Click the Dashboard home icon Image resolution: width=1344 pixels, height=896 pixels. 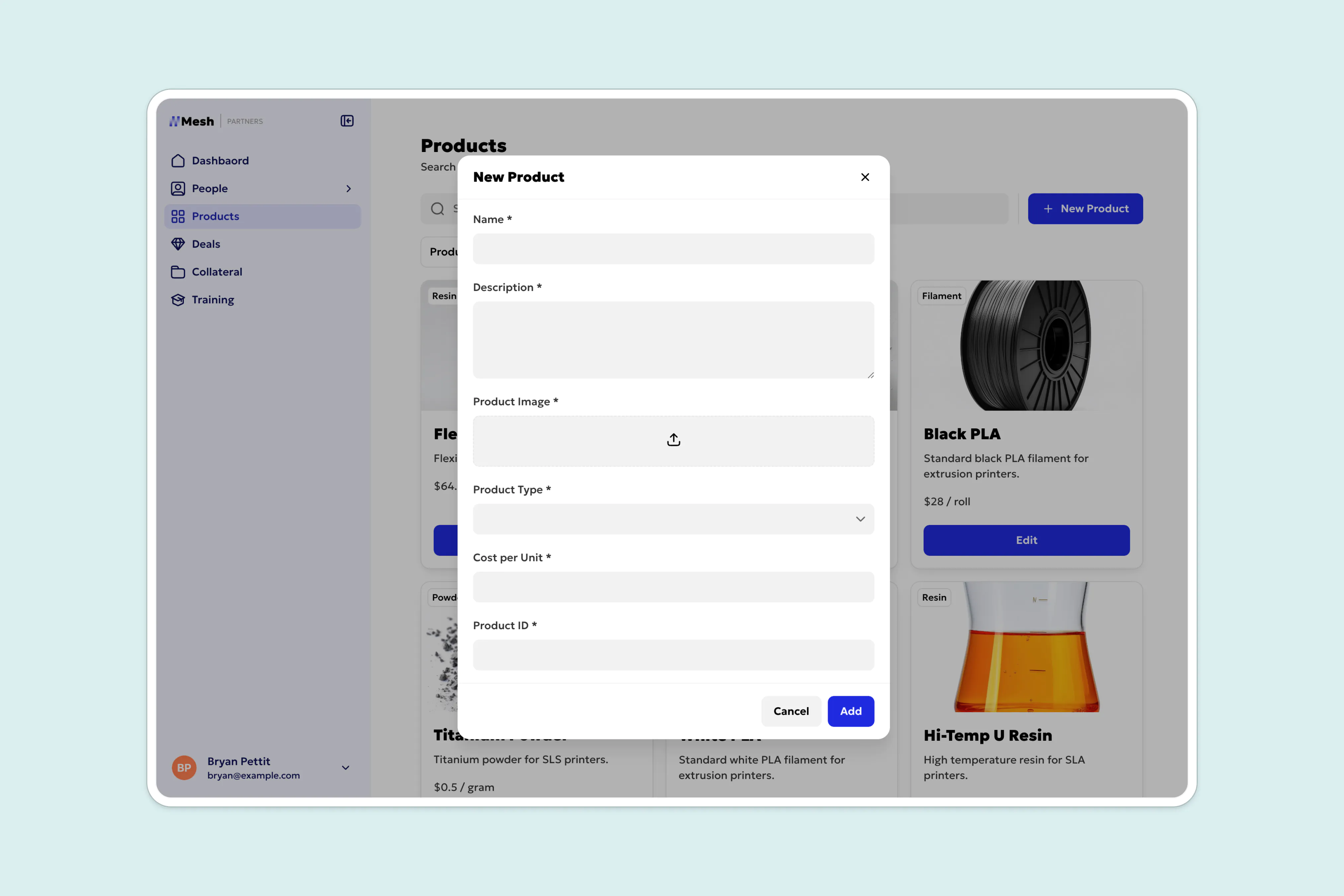178,161
